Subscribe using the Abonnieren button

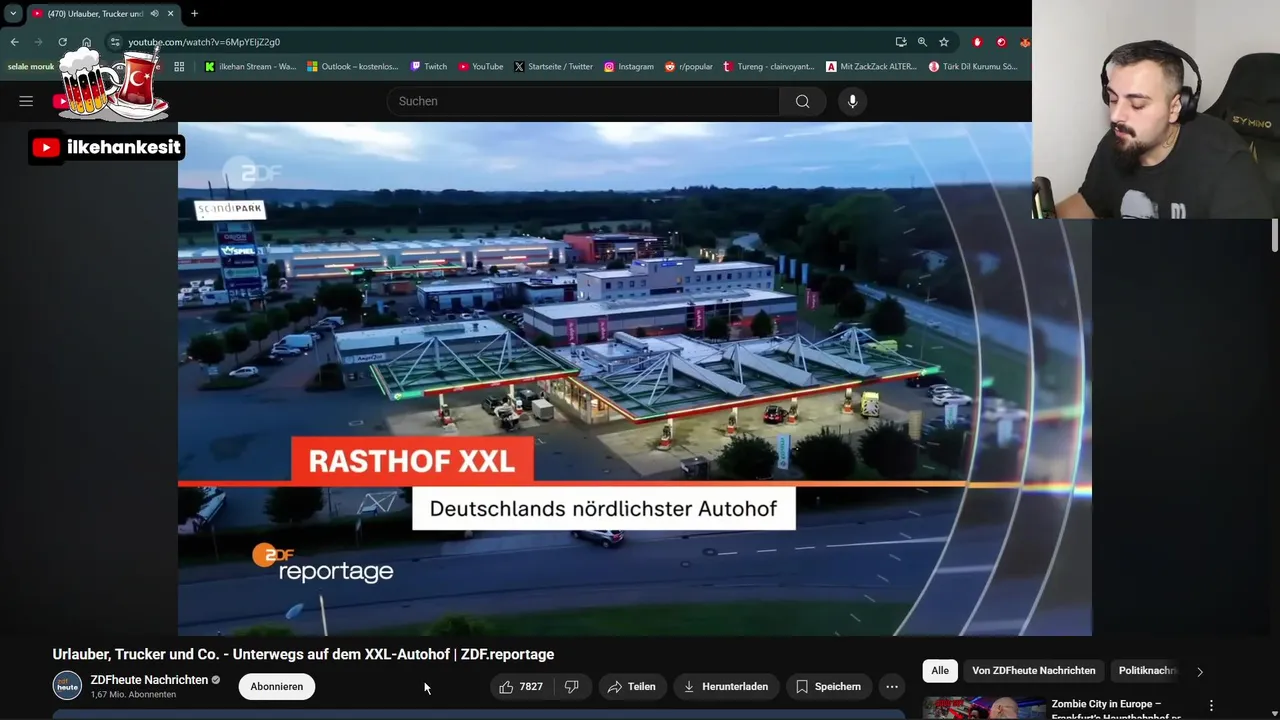[277, 687]
